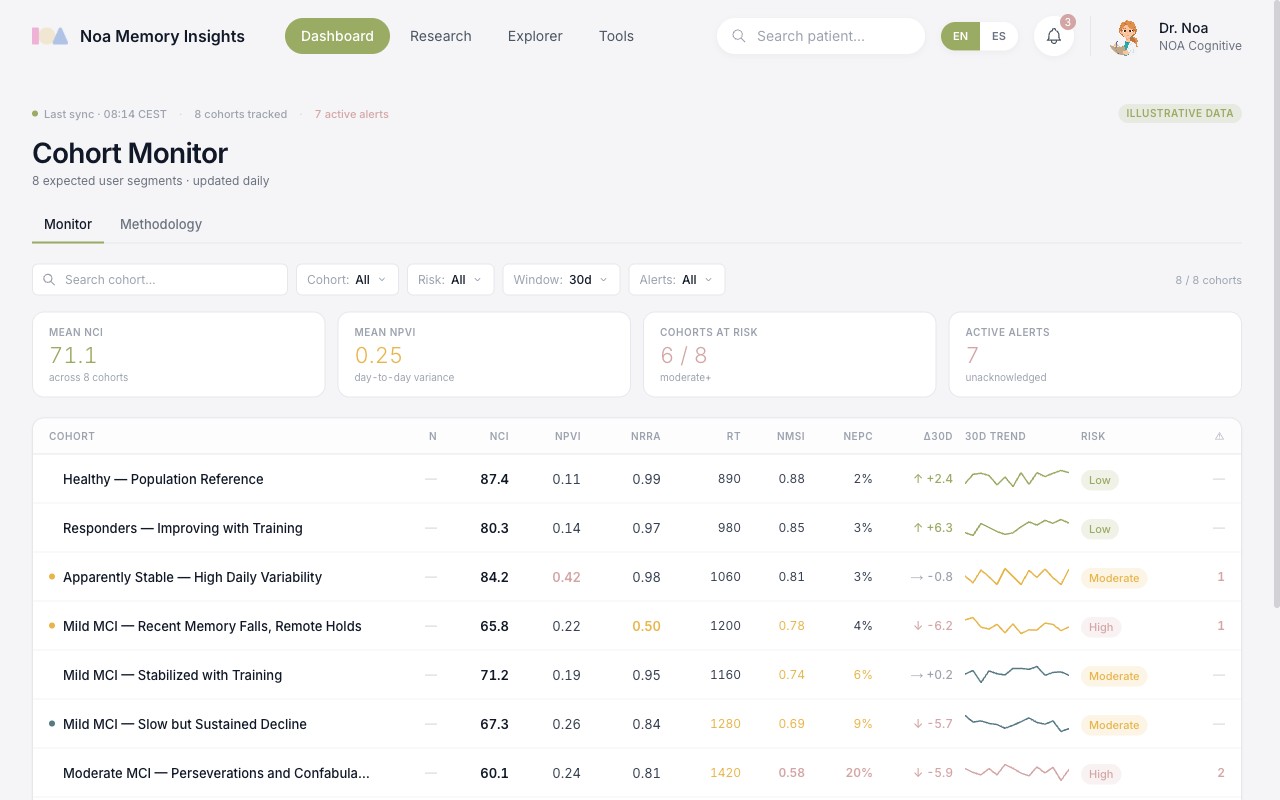
Task: Click Dr. Noa's profile avatar
Action: [x=1127, y=37]
